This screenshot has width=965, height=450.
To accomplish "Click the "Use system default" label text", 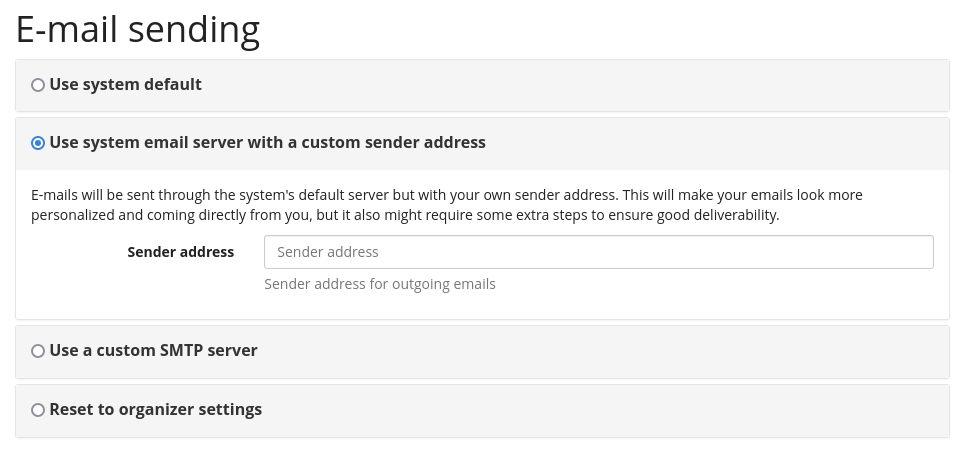I will 125,85.
